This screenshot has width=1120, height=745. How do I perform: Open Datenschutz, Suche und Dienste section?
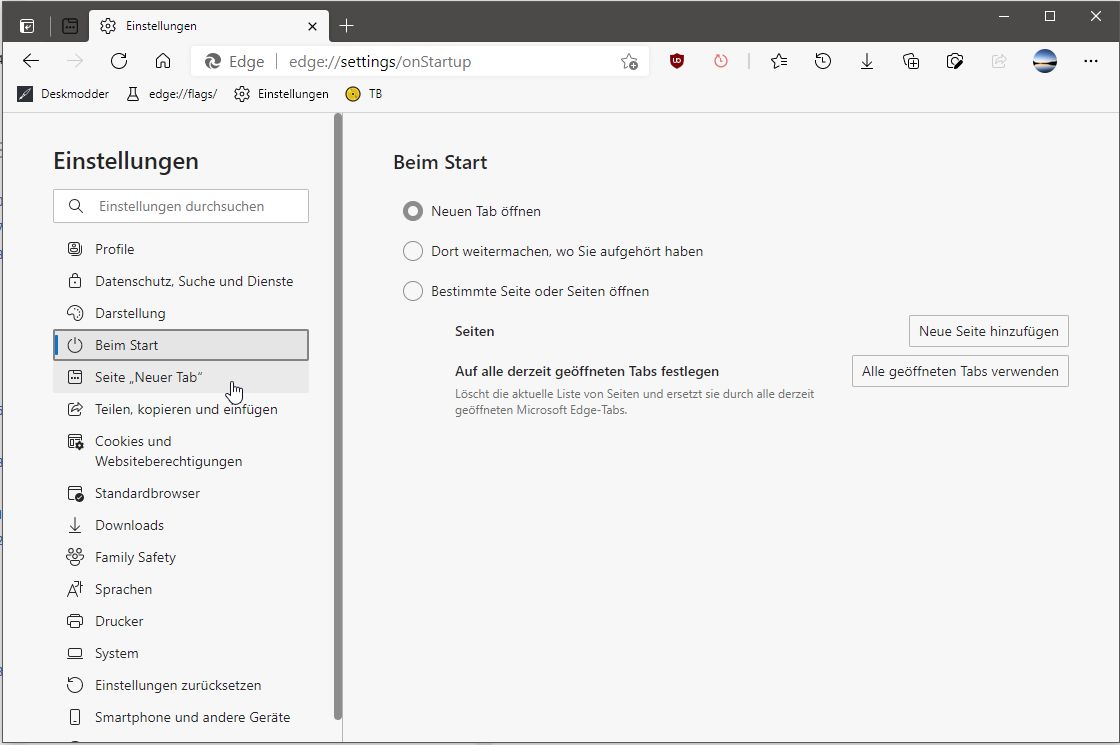(181, 281)
